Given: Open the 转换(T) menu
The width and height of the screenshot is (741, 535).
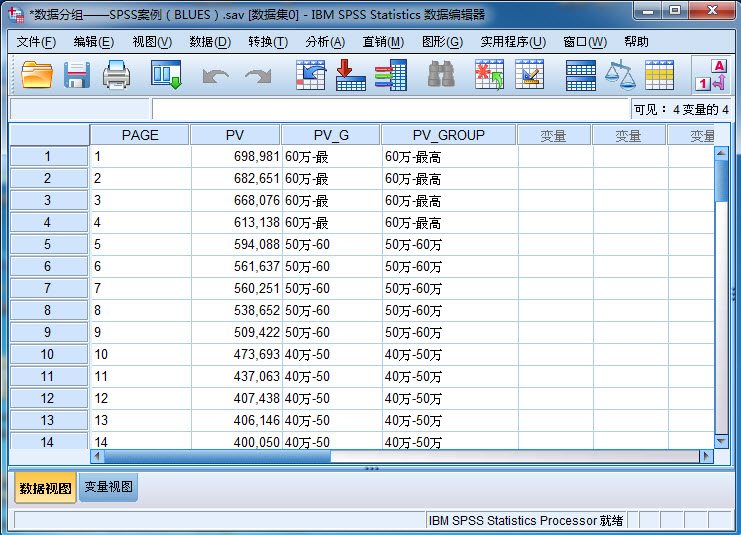Looking at the screenshot, I should pyautogui.click(x=268, y=42).
